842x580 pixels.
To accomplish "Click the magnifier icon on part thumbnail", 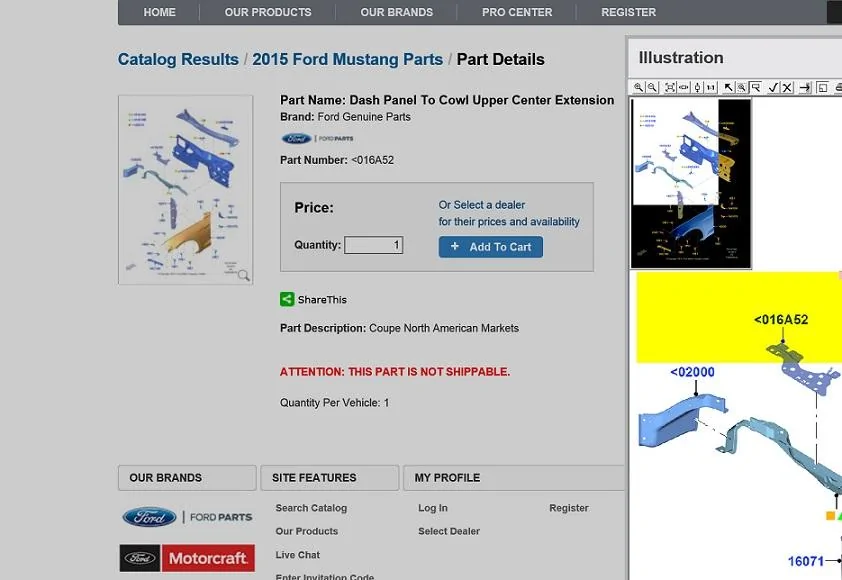I will point(243,275).
